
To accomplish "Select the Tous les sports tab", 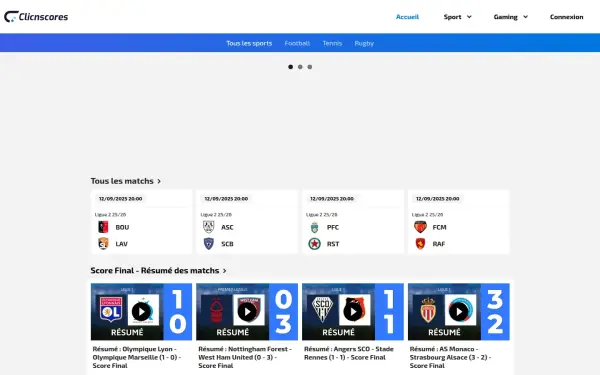I will 249,43.
